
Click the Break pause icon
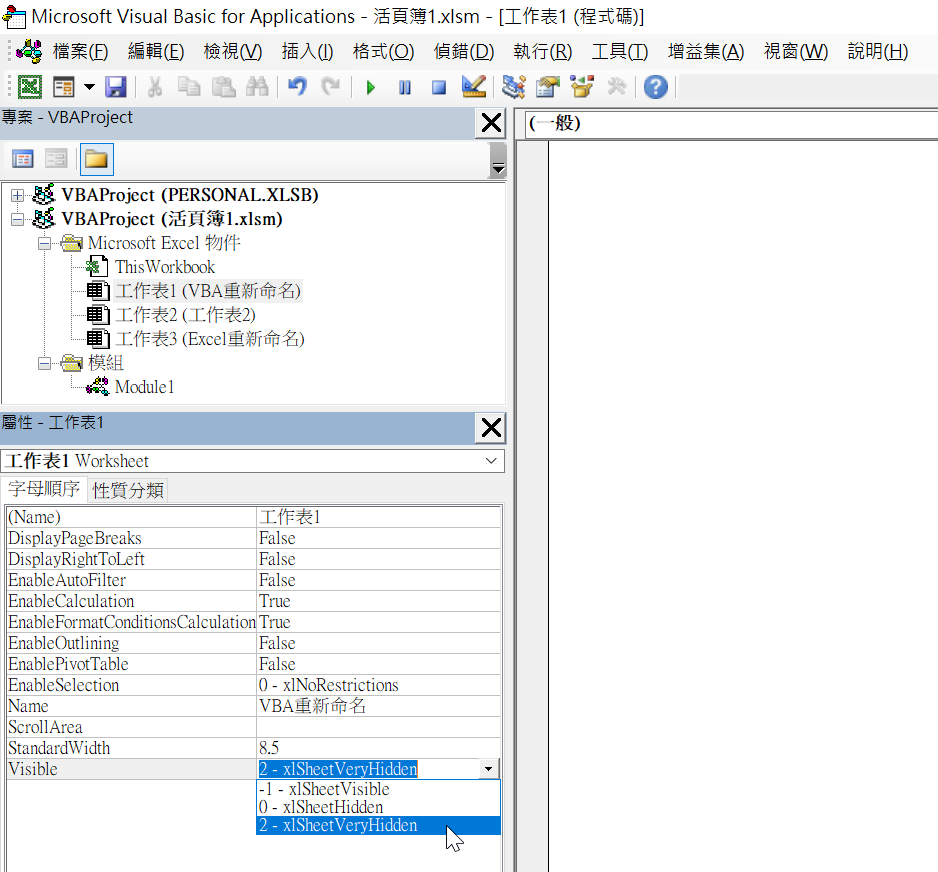click(405, 88)
